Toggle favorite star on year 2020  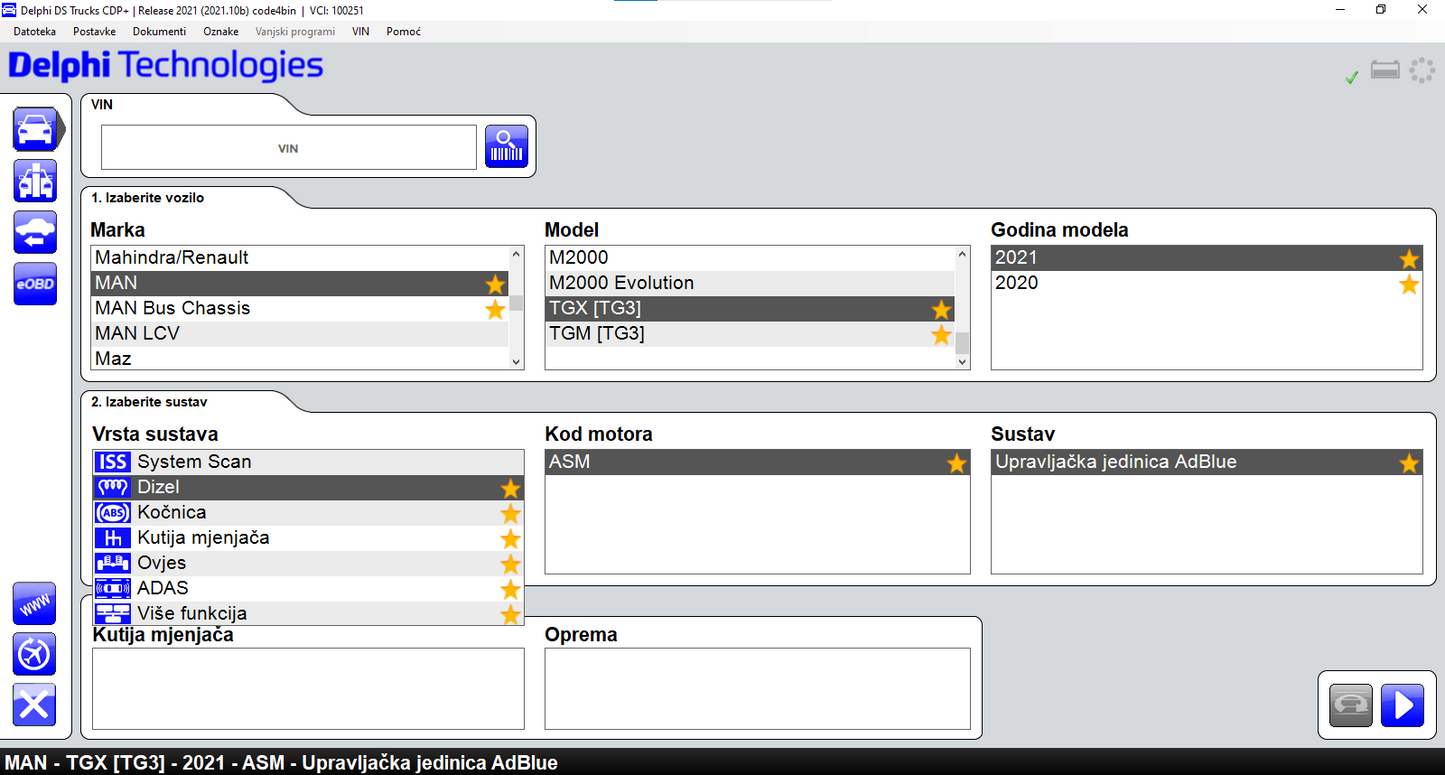pos(1408,284)
